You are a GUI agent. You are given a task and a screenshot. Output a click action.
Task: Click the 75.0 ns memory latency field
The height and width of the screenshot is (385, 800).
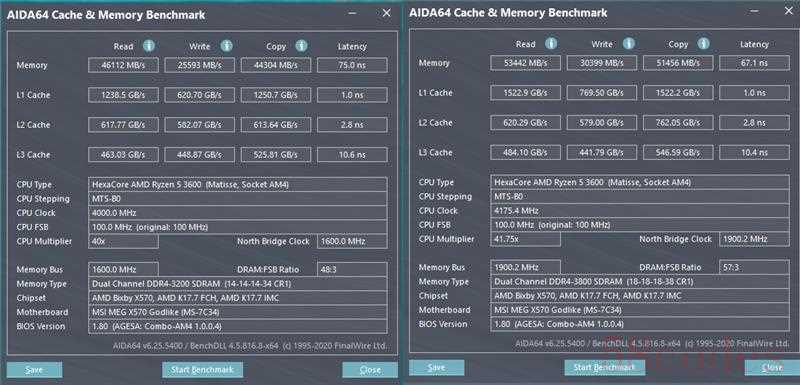352,65
